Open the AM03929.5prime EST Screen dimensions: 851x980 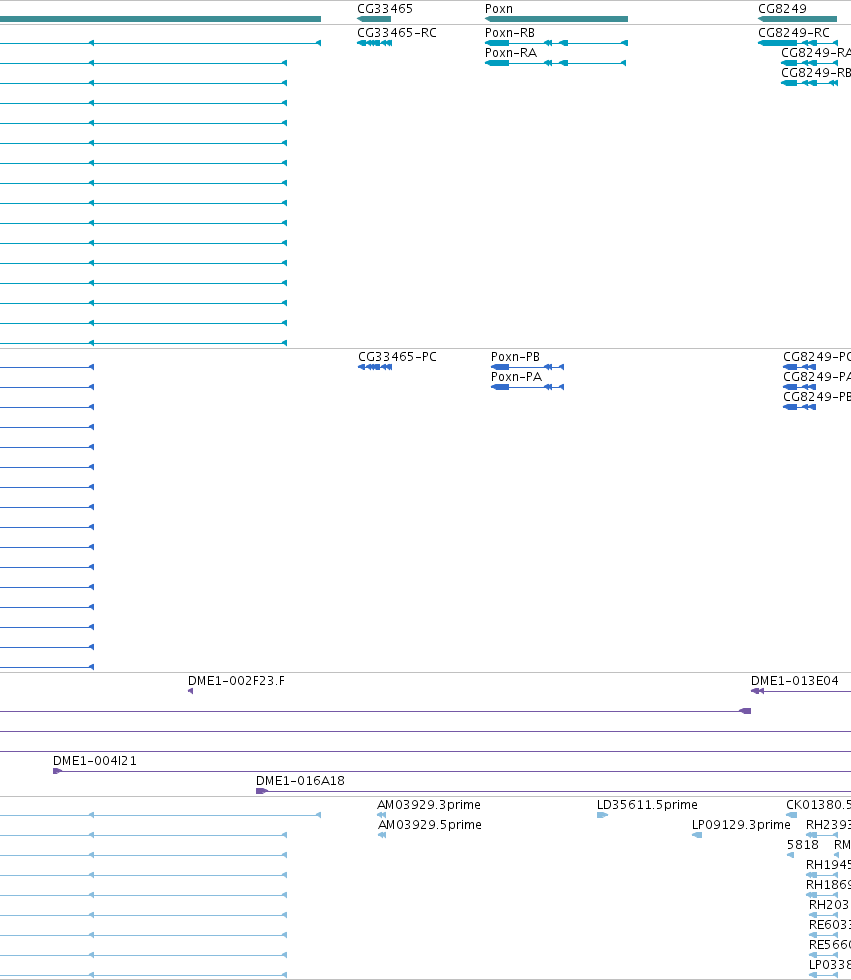382,835
